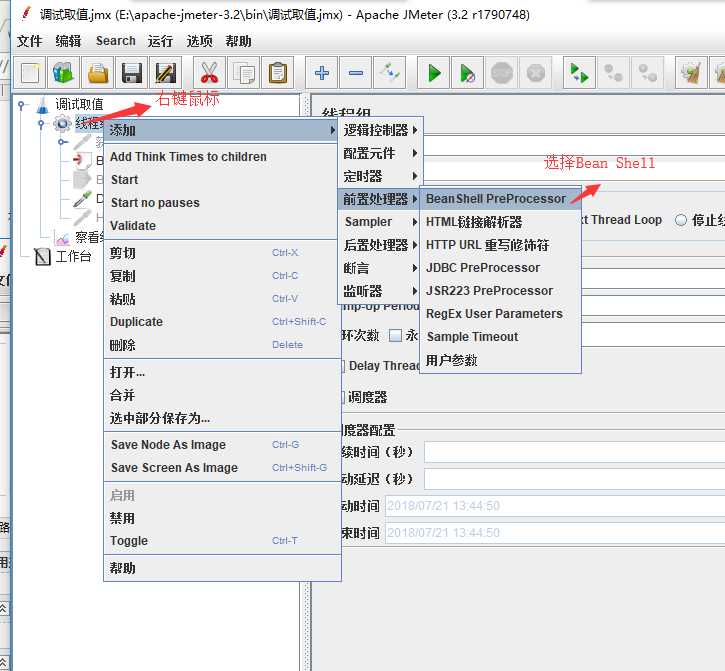Choose HTML链接解析器
The width and height of the screenshot is (725, 671).
tap(500, 222)
